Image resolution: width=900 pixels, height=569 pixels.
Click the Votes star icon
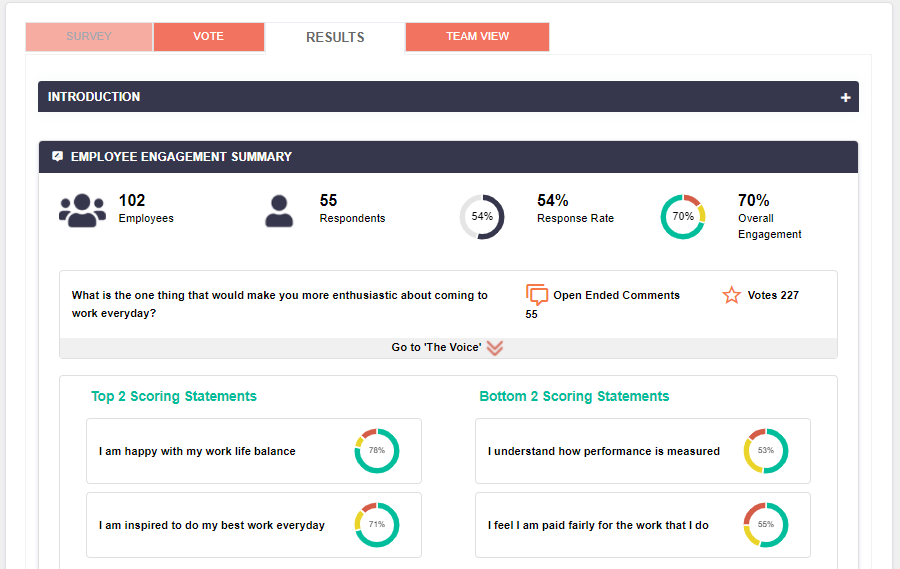[731, 295]
